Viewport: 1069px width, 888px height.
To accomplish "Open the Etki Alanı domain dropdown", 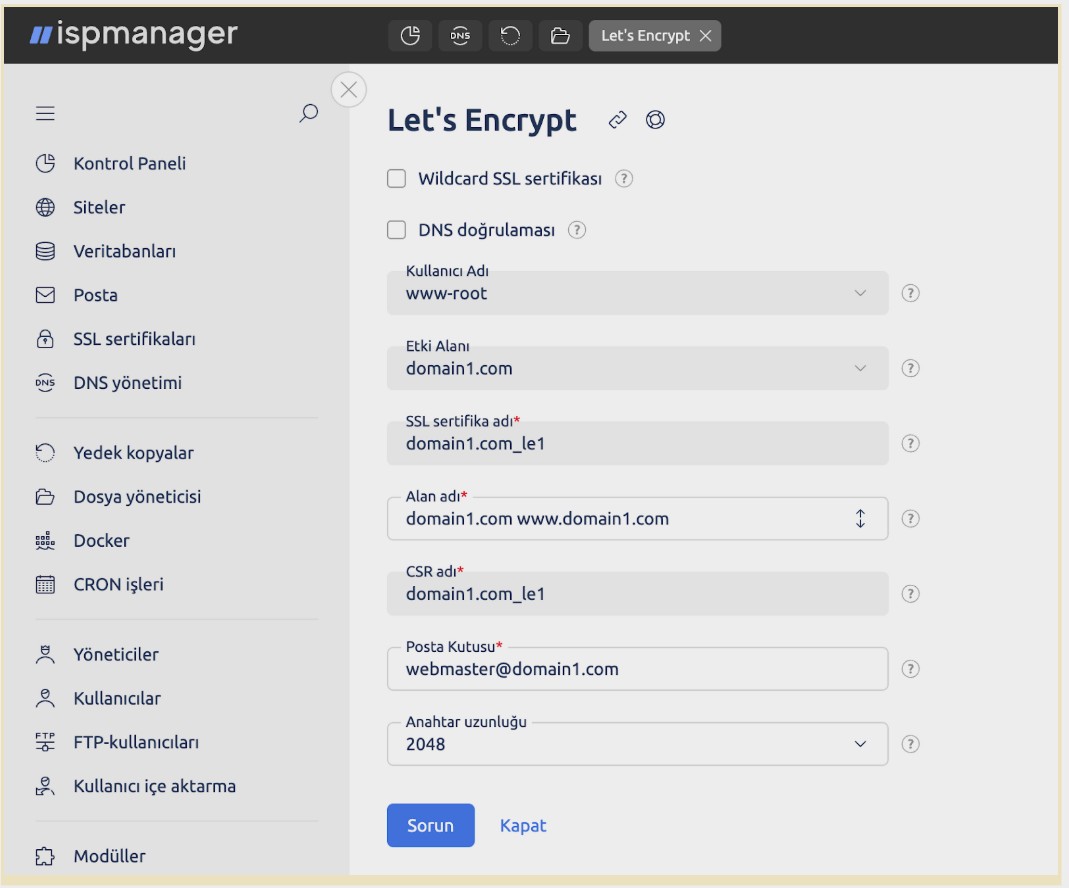I will pyautogui.click(x=637, y=368).
